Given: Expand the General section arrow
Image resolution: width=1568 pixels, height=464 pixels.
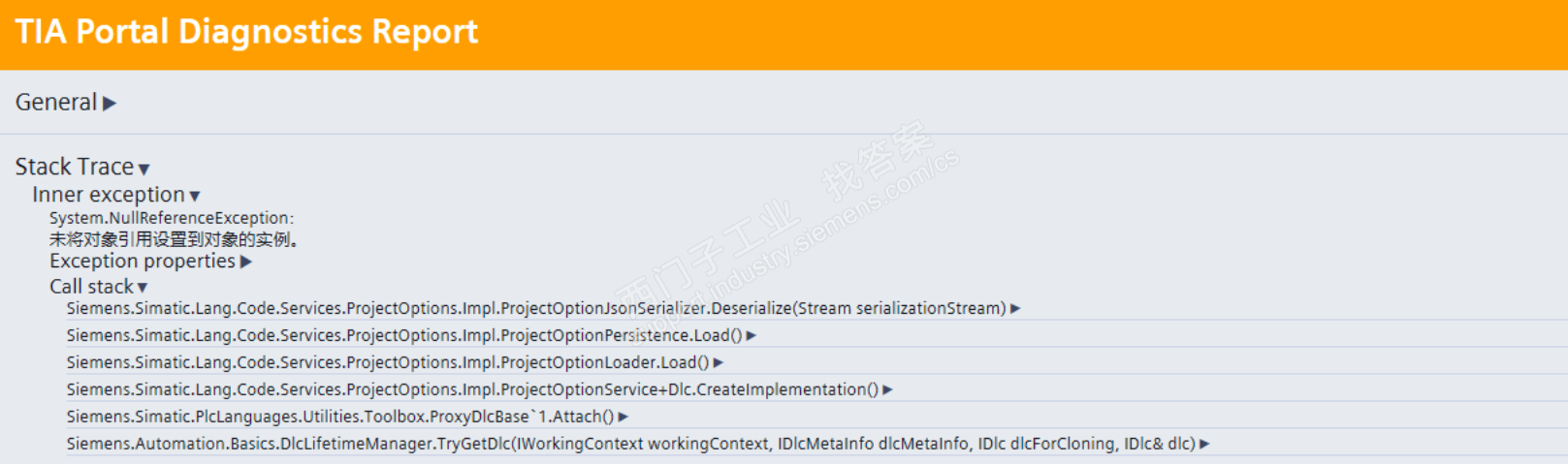Looking at the screenshot, I should pyautogui.click(x=110, y=103).
